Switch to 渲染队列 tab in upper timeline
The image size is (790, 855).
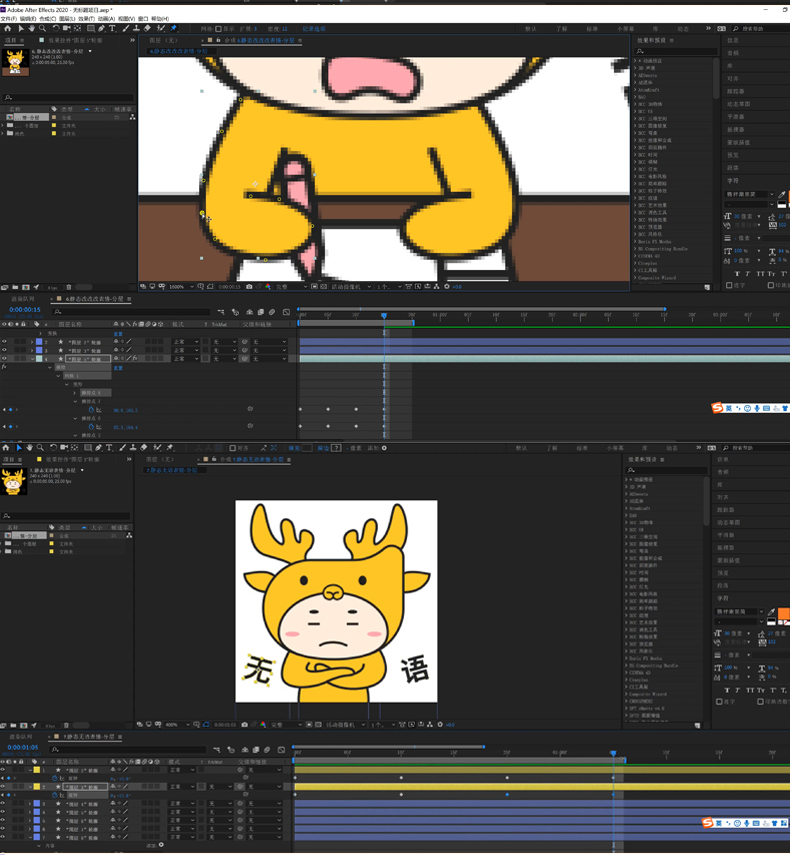(23, 299)
